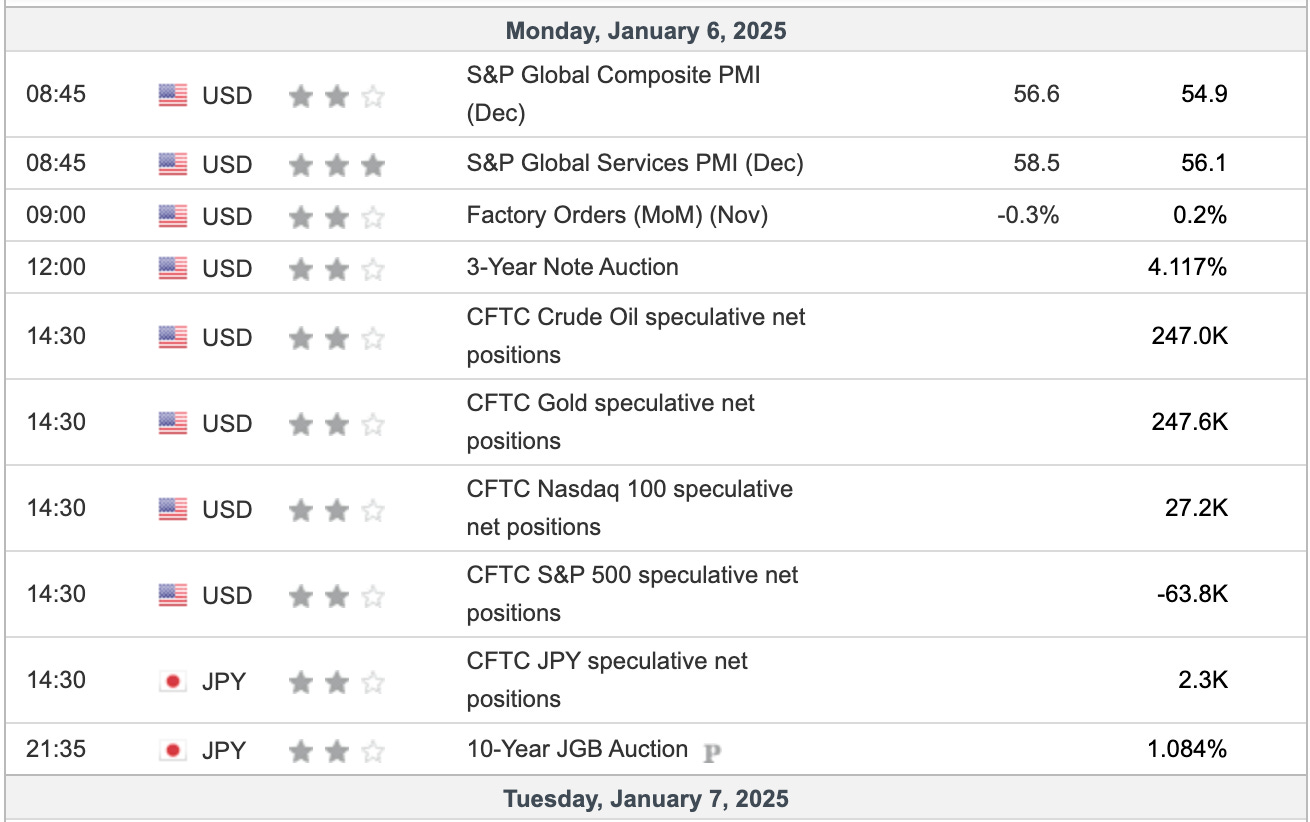Screen dimensions: 1310x822
Task: Click the three-star importance rating for Services PMI
Action: (x=337, y=164)
